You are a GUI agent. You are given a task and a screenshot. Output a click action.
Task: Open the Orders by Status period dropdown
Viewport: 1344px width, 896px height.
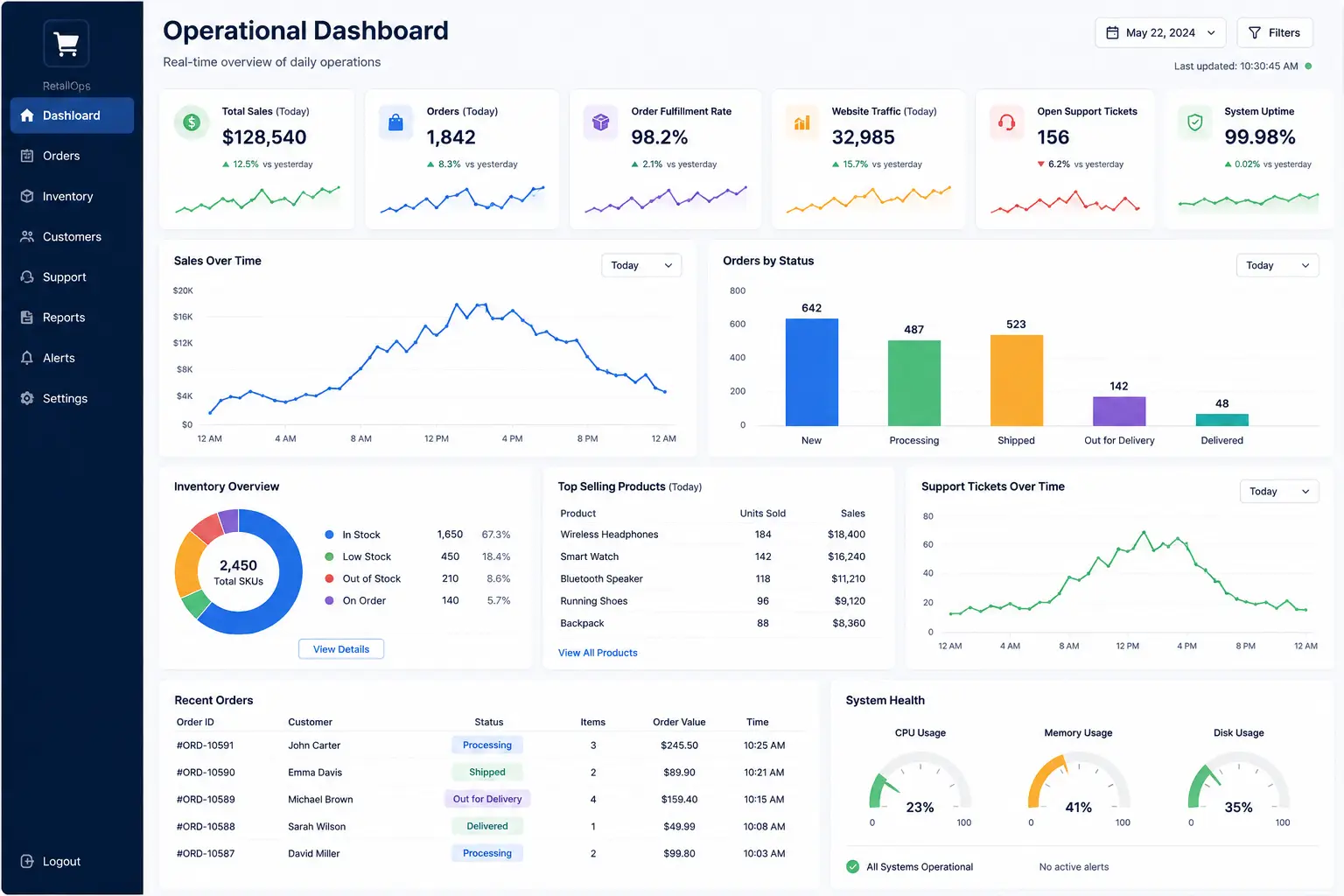click(x=1277, y=265)
